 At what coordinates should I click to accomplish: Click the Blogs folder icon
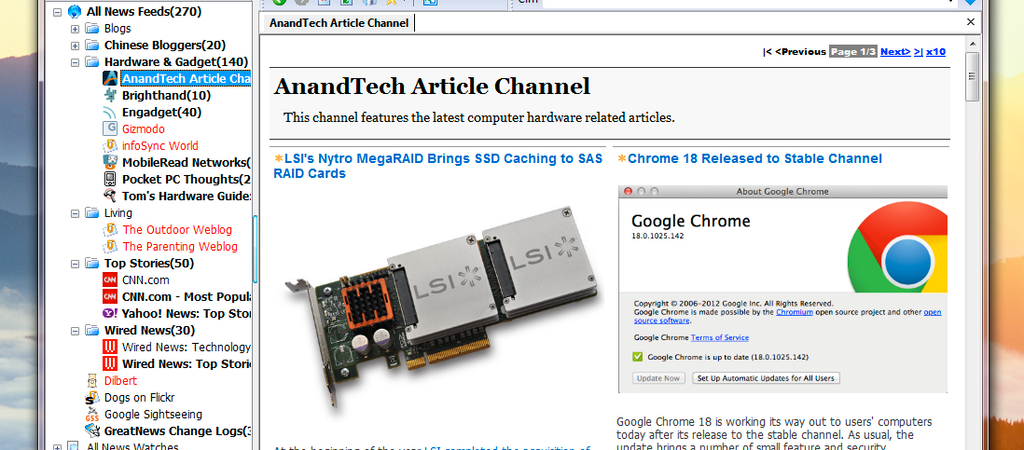(92, 29)
